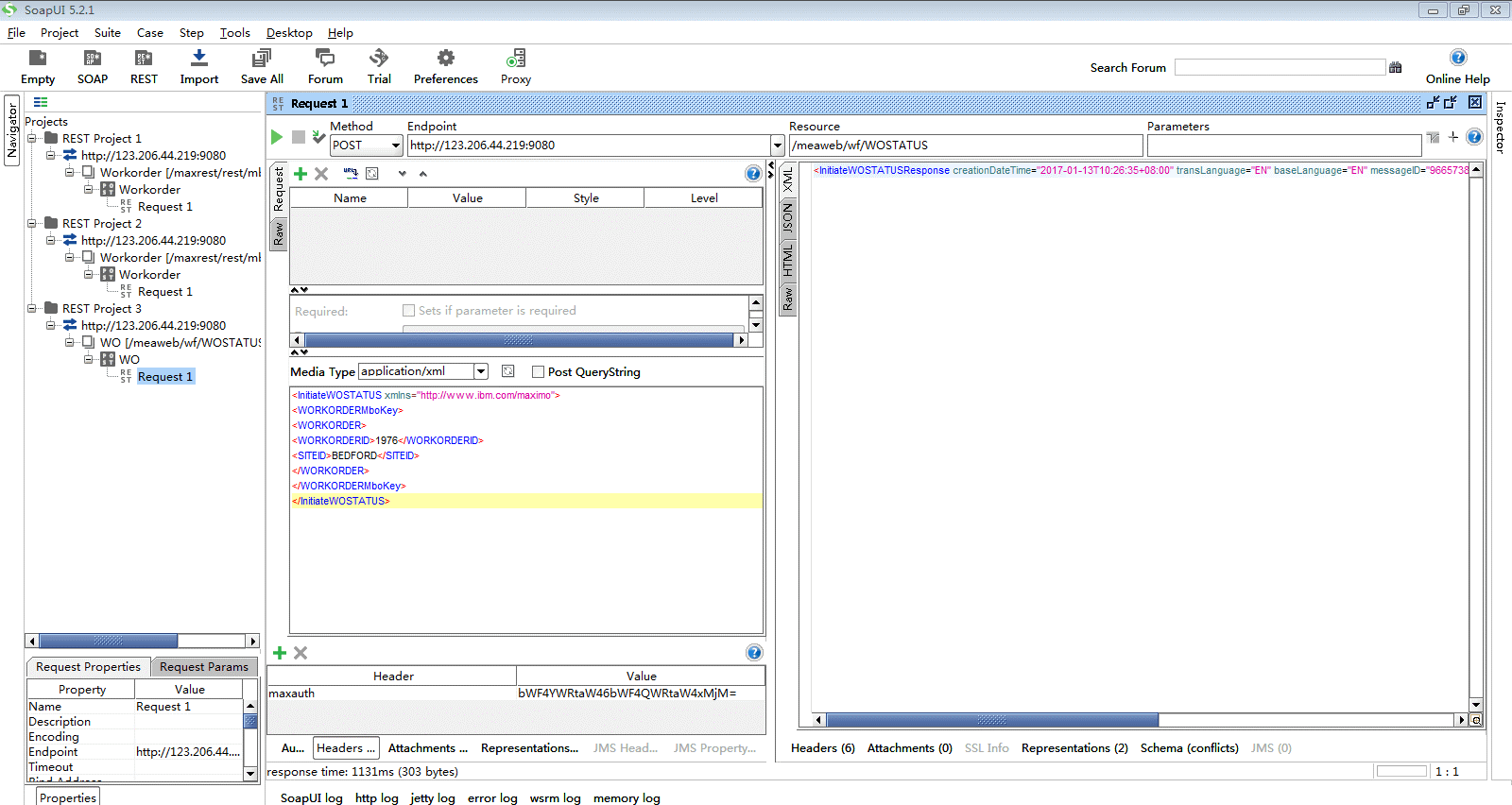Click the forum search binoculars icon
The image size is (1512, 805).
pyautogui.click(x=1396, y=67)
